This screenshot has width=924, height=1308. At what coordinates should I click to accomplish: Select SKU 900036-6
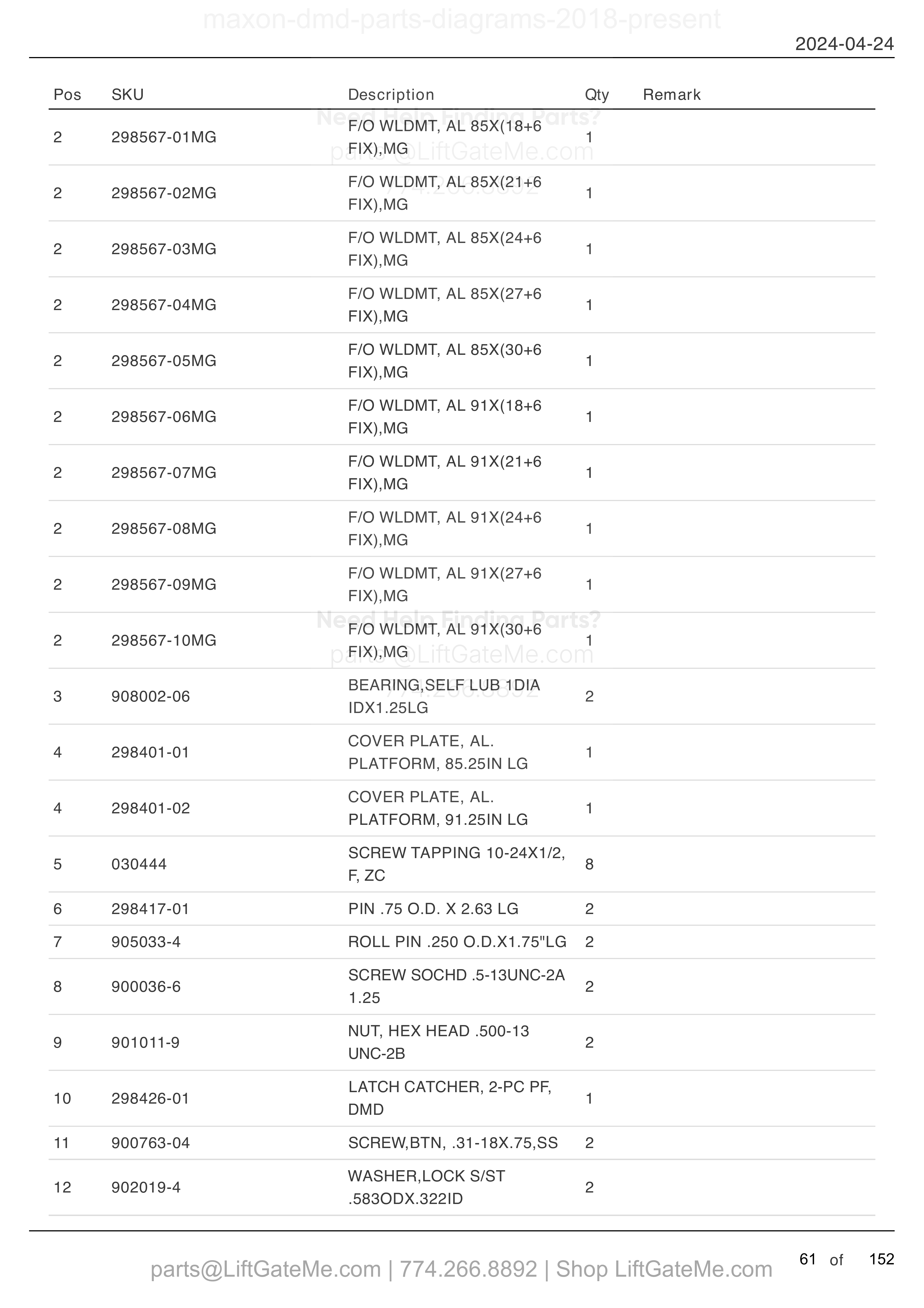point(146,987)
